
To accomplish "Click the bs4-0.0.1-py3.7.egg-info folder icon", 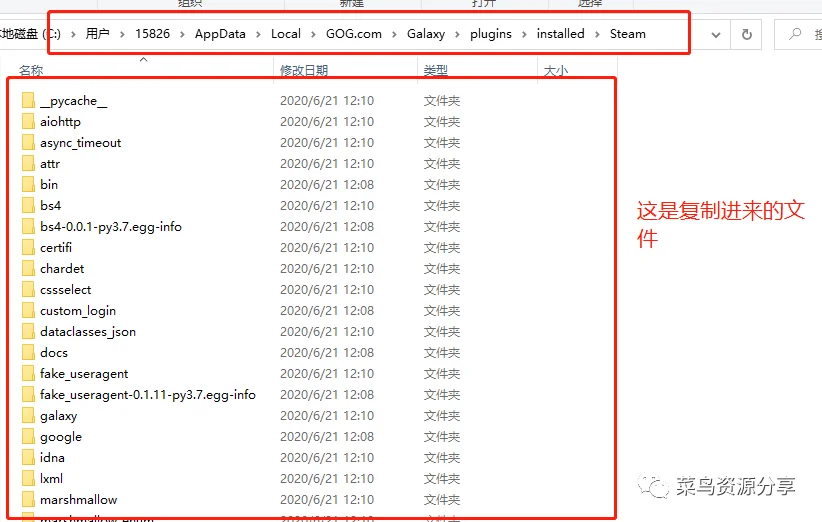I will (x=28, y=226).
